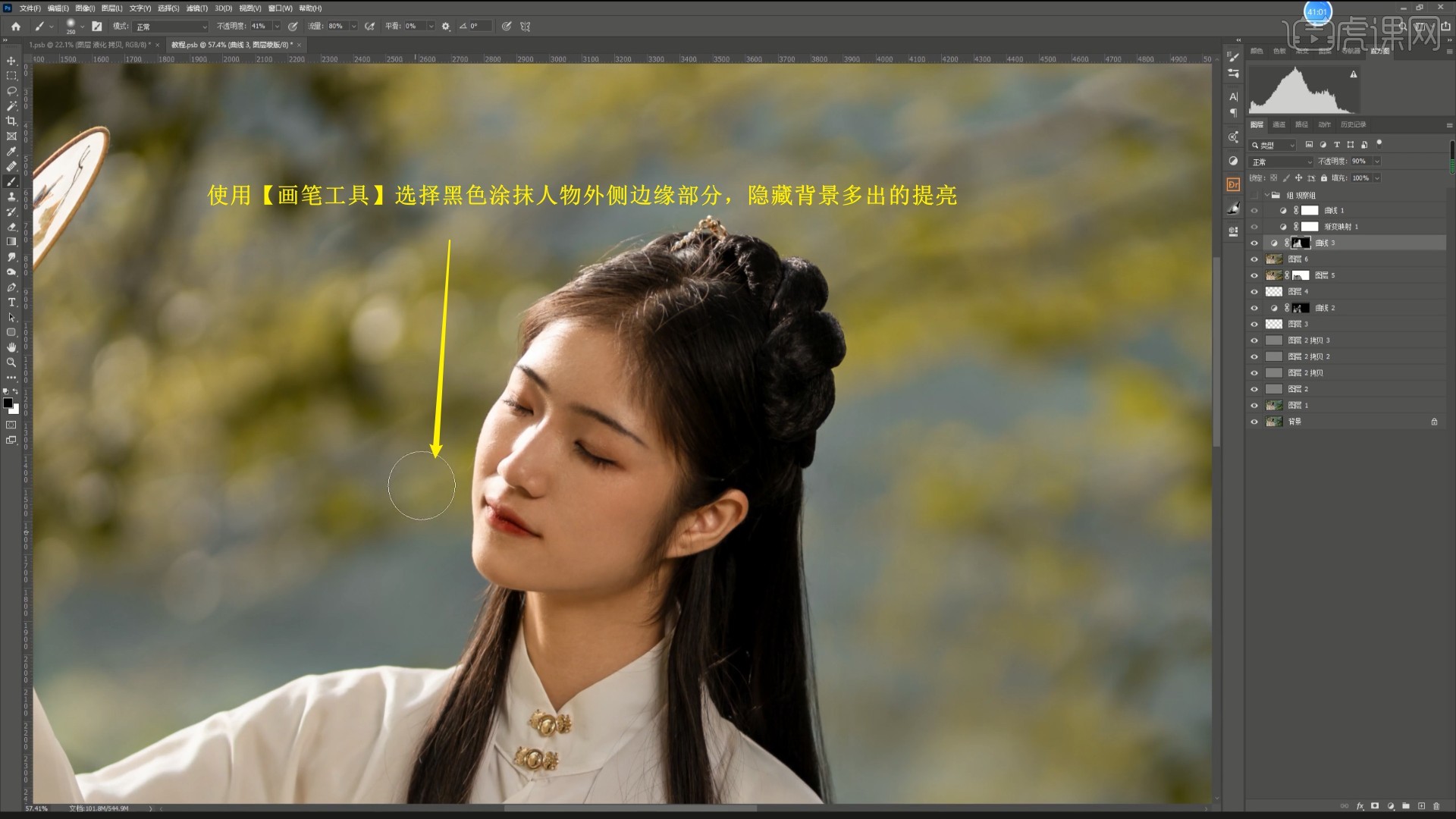1456x819 pixels.
Task: Collapse the 观察组 layer group
Action: 1266,195
